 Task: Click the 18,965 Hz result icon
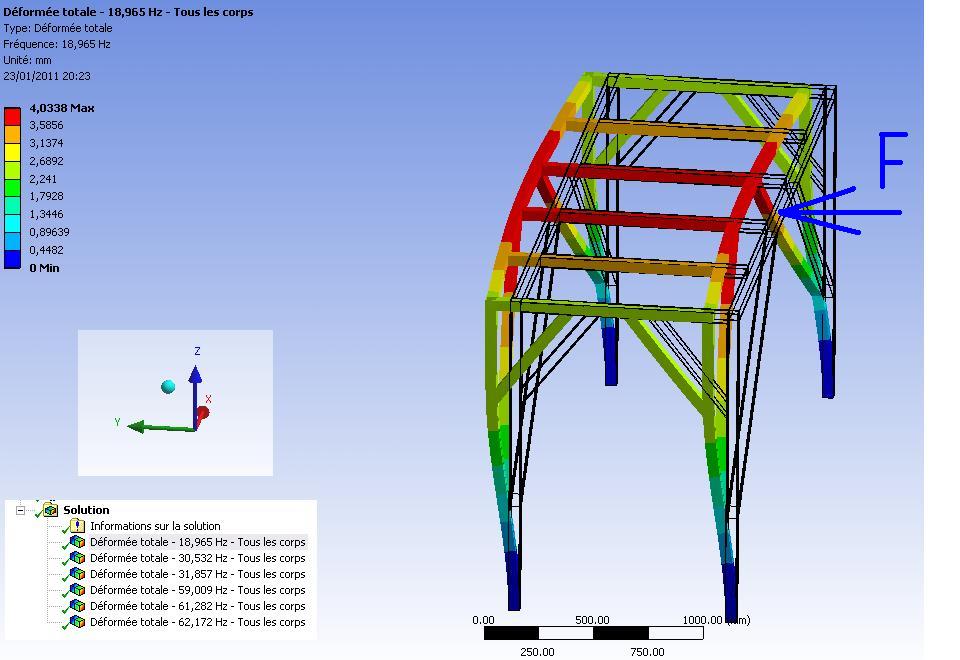[x=77, y=541]
